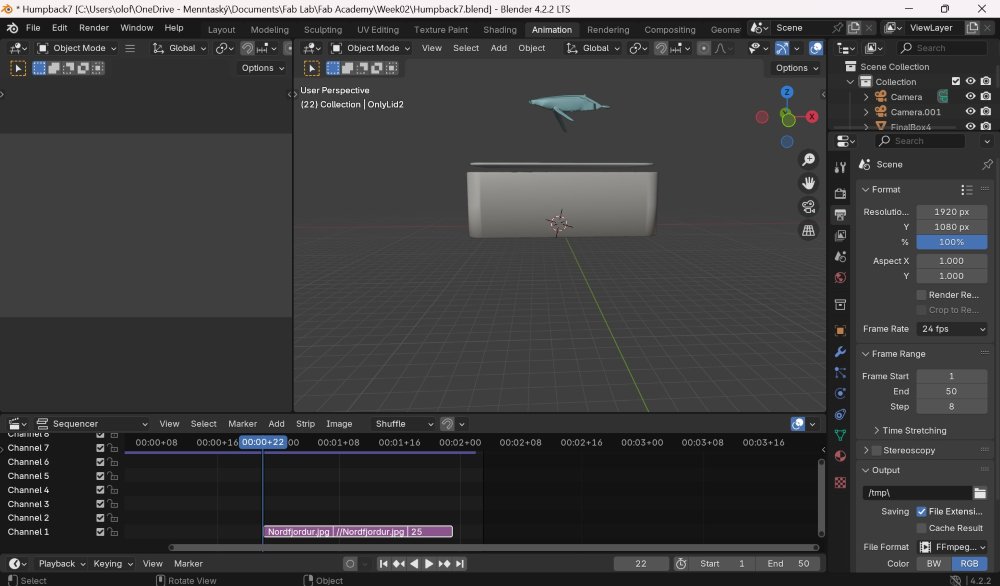The width and height of the screenshot is (1000, 586).
Task: Select BW color mode button
Action: 934,564
